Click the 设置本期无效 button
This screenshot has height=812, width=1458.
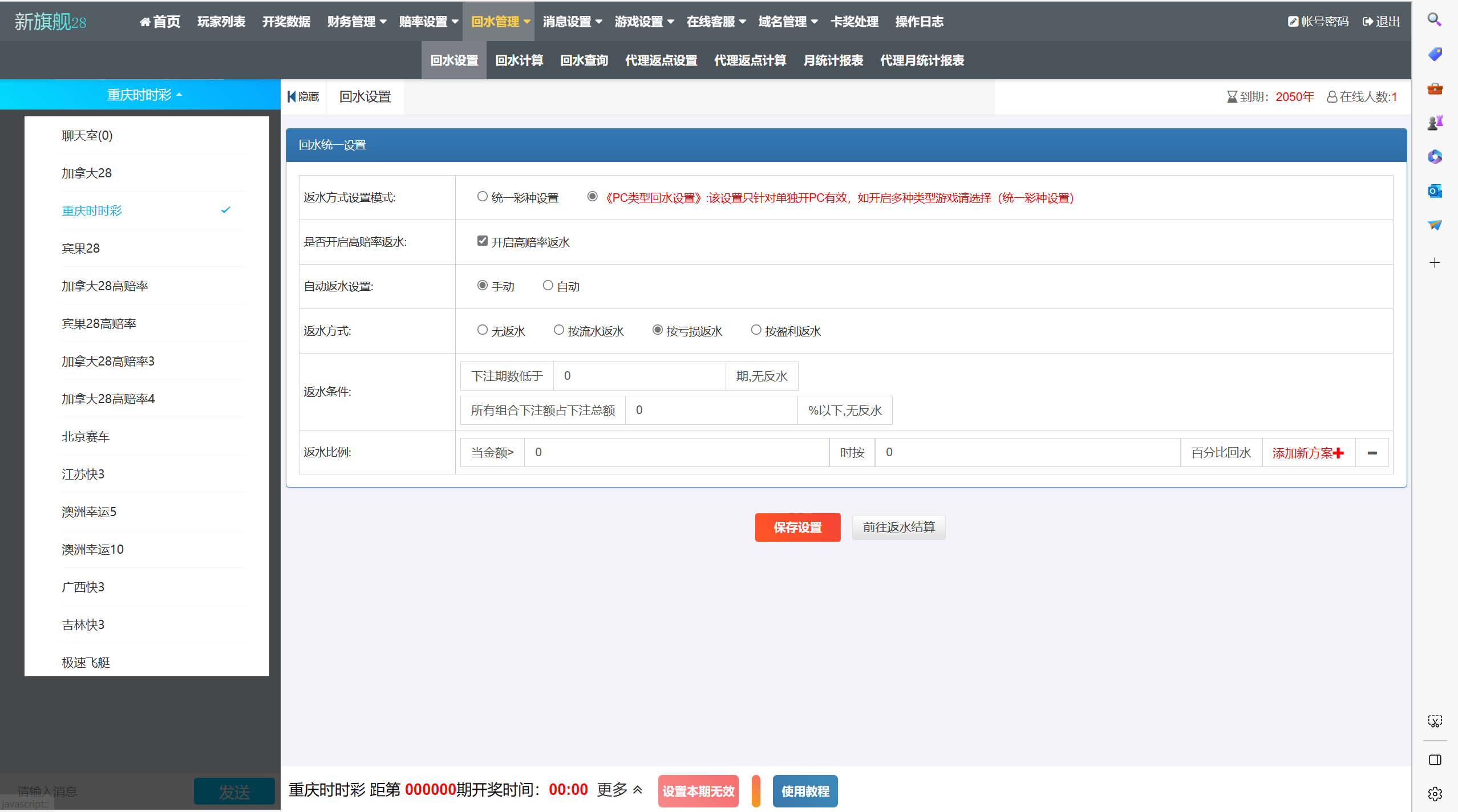[x=698, y=791]
